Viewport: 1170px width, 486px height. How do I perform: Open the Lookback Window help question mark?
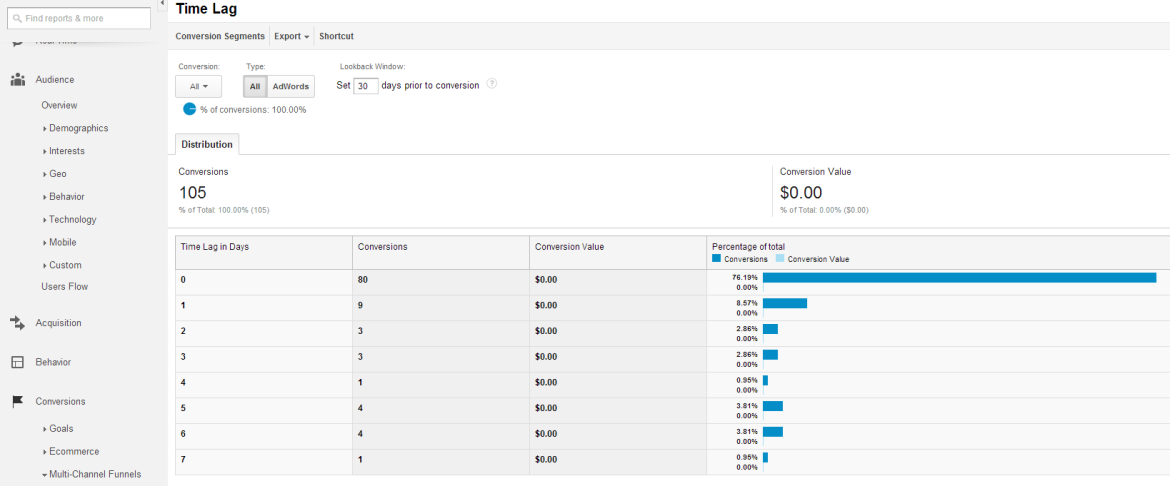tap(492, 84)
